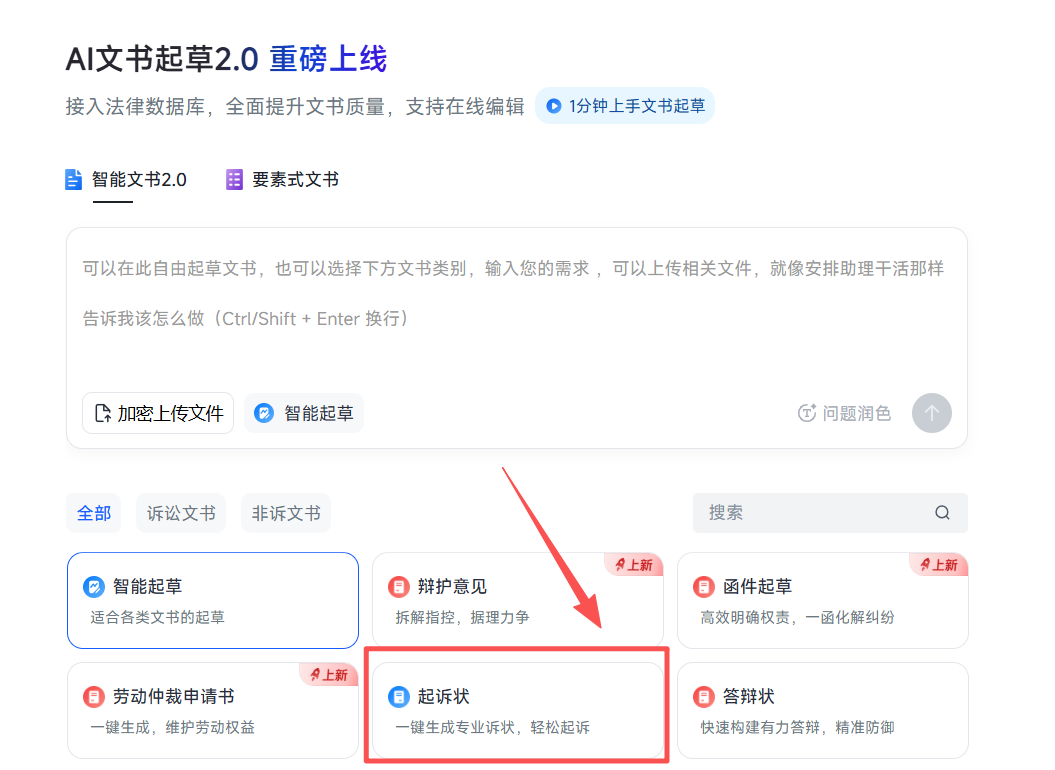Click description 拆解指控，据理力争
This screenshot has width=1055, height=770.
click(x=462, y=617)
